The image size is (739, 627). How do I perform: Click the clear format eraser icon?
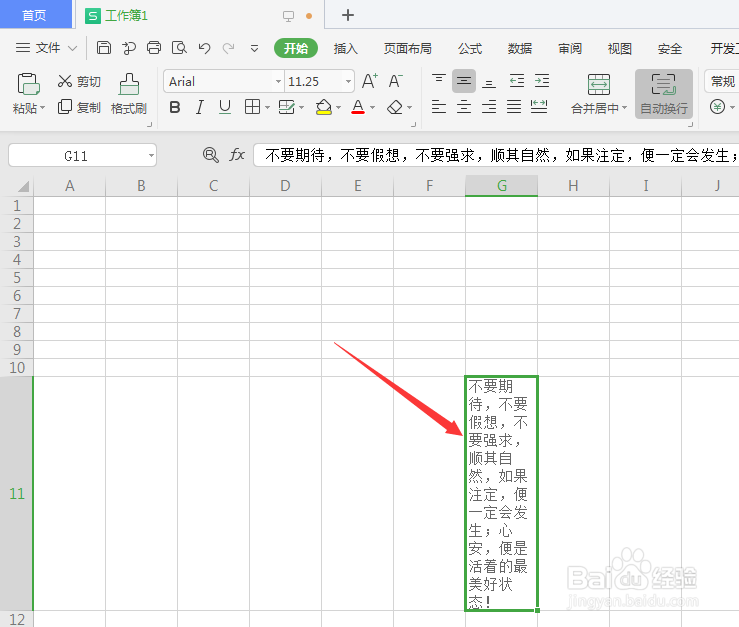(395, 107)
